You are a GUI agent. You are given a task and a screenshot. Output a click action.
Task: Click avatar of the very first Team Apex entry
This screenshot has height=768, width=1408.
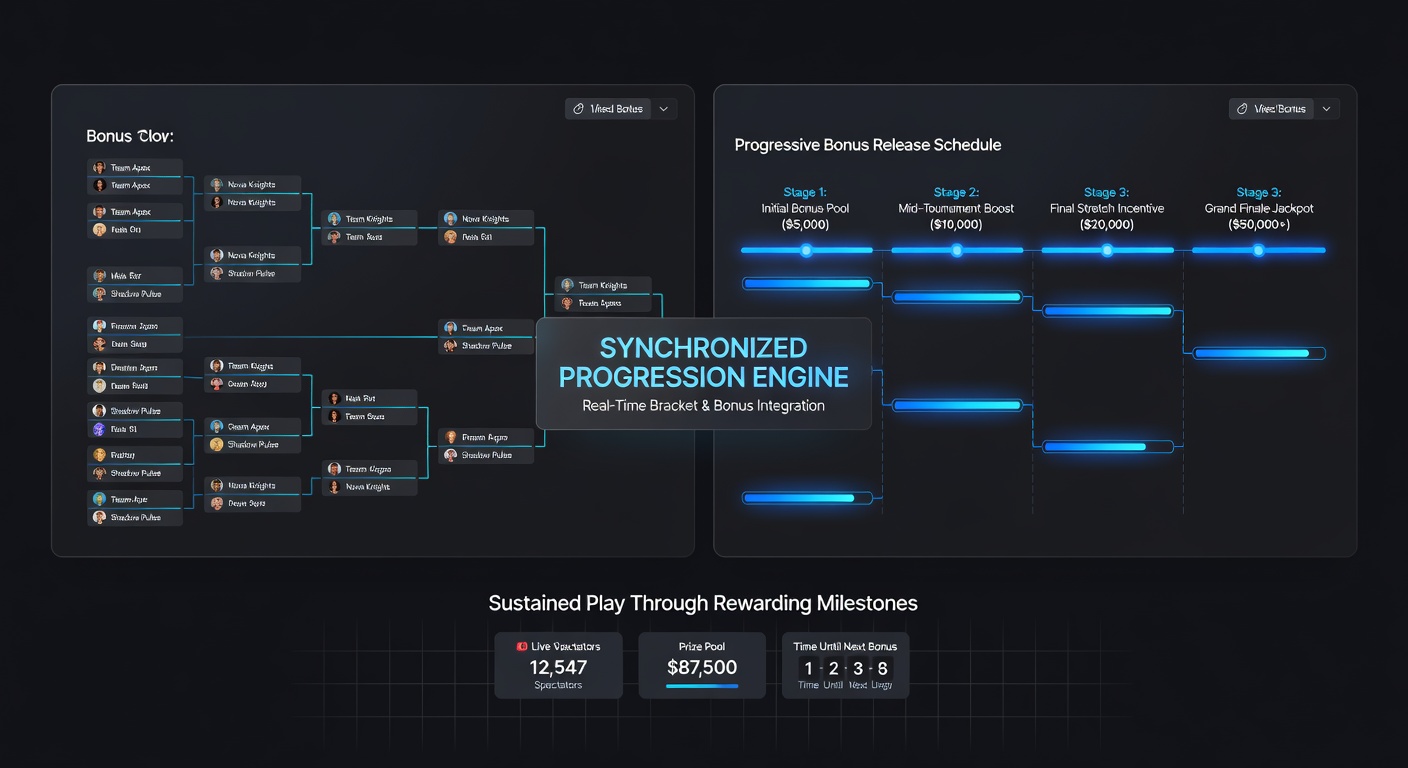[99, 168]
